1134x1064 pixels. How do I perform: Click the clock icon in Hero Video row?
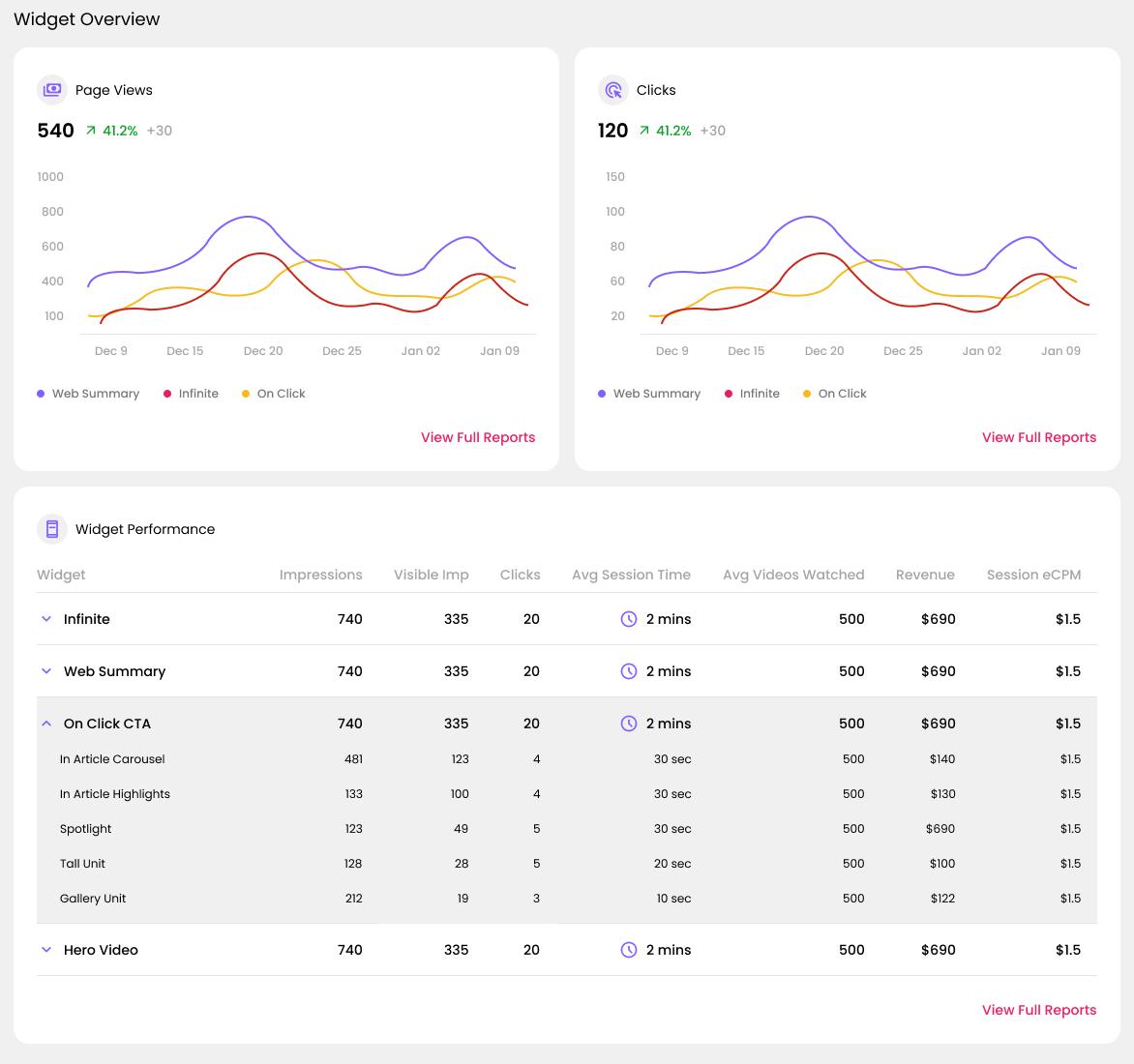point(629,950)
